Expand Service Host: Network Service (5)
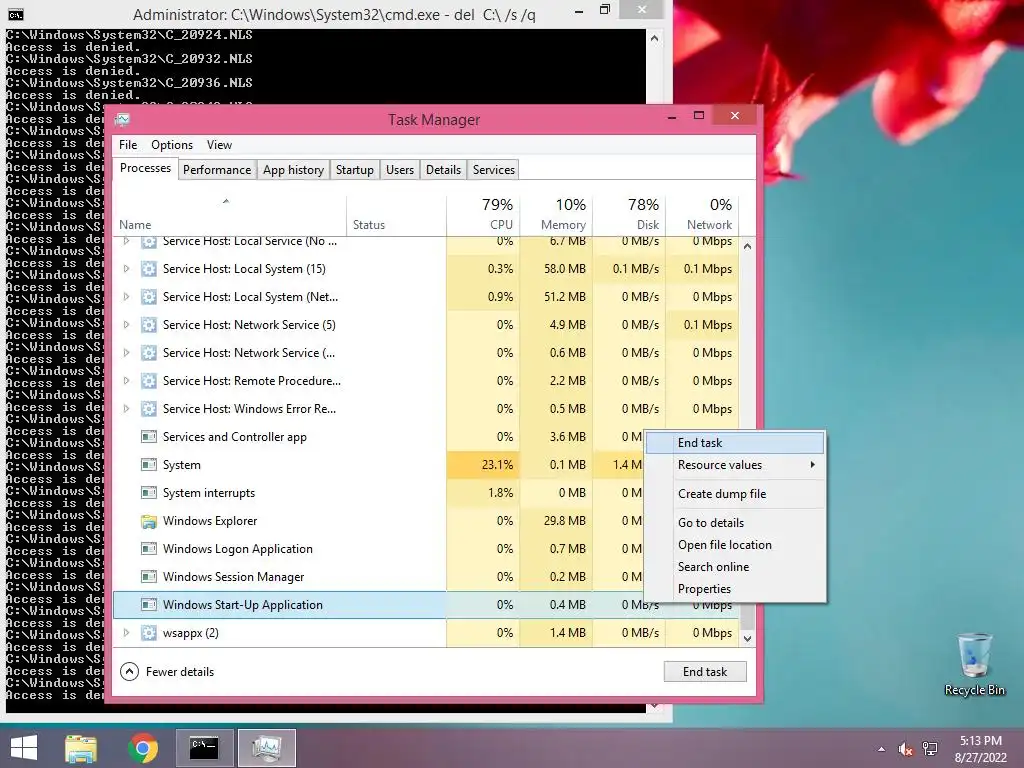Image resolution: width=1024 pixels, height=768 pixels. point(127,325)
